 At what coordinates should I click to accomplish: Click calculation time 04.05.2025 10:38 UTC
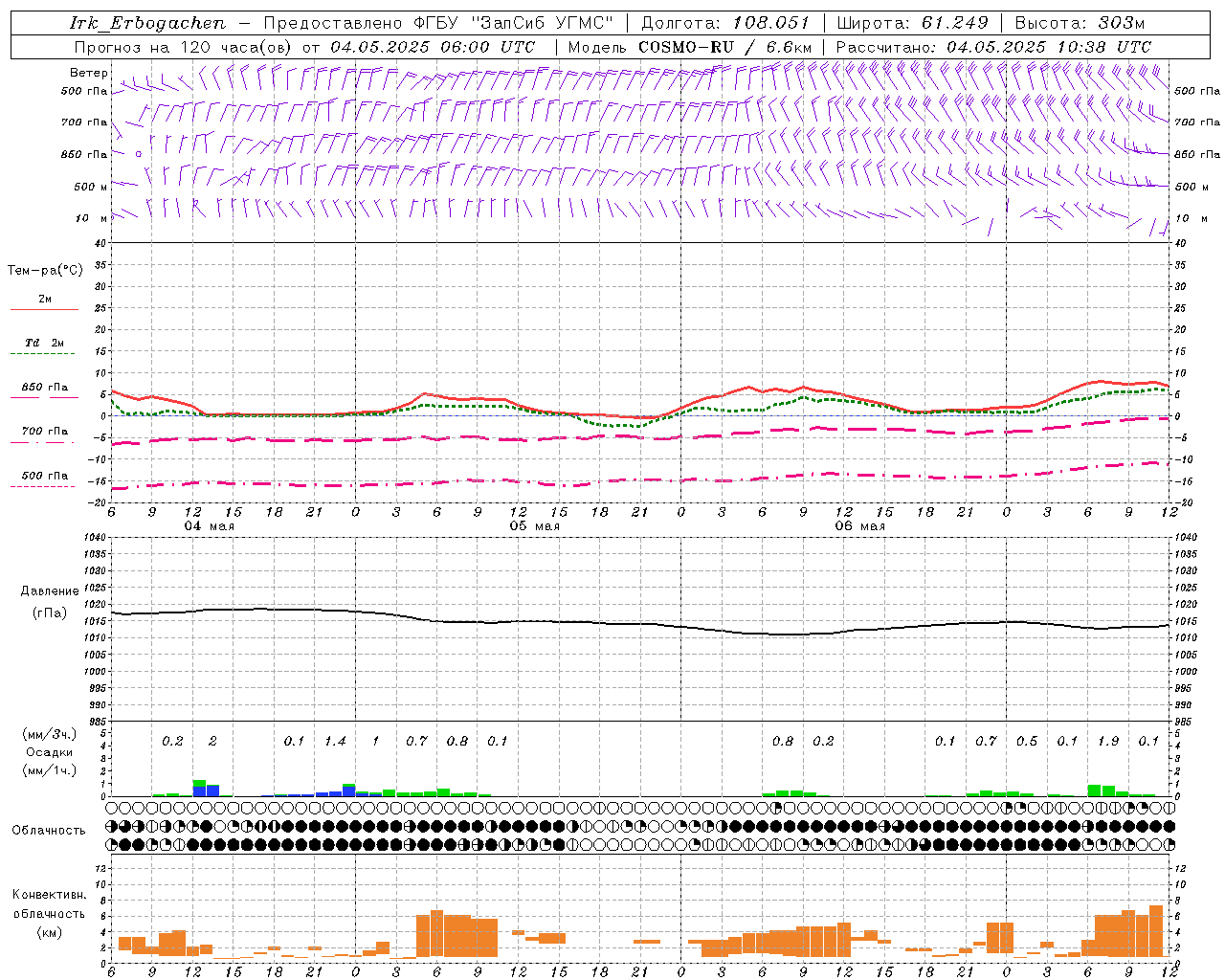tap(1049, 47)
